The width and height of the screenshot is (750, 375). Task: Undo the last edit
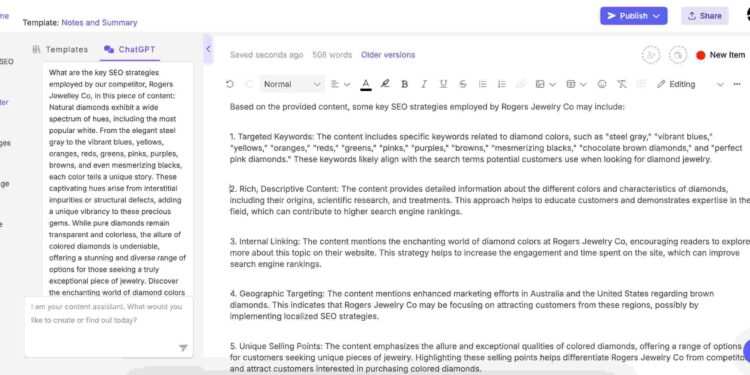pyautogui.click(x=230, y=84)
